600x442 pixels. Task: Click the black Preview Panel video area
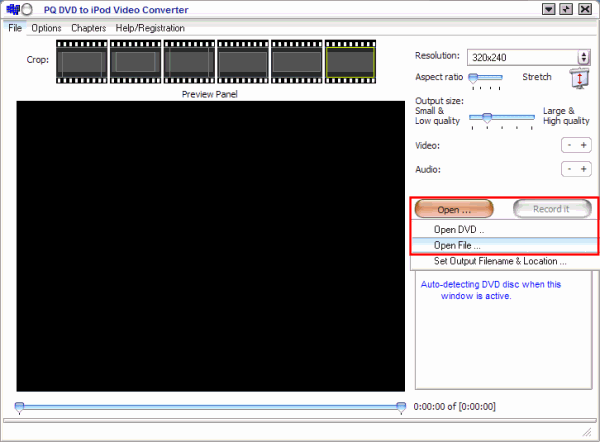click(x=210, y=246)
